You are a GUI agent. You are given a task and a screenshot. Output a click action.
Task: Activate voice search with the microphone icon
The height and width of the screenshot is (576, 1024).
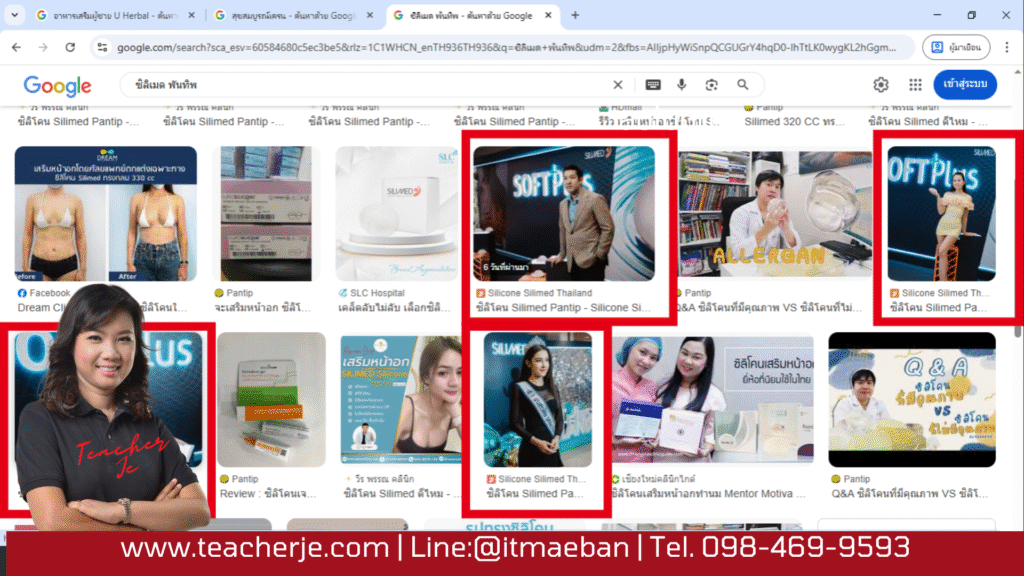[x=682, y=85]
